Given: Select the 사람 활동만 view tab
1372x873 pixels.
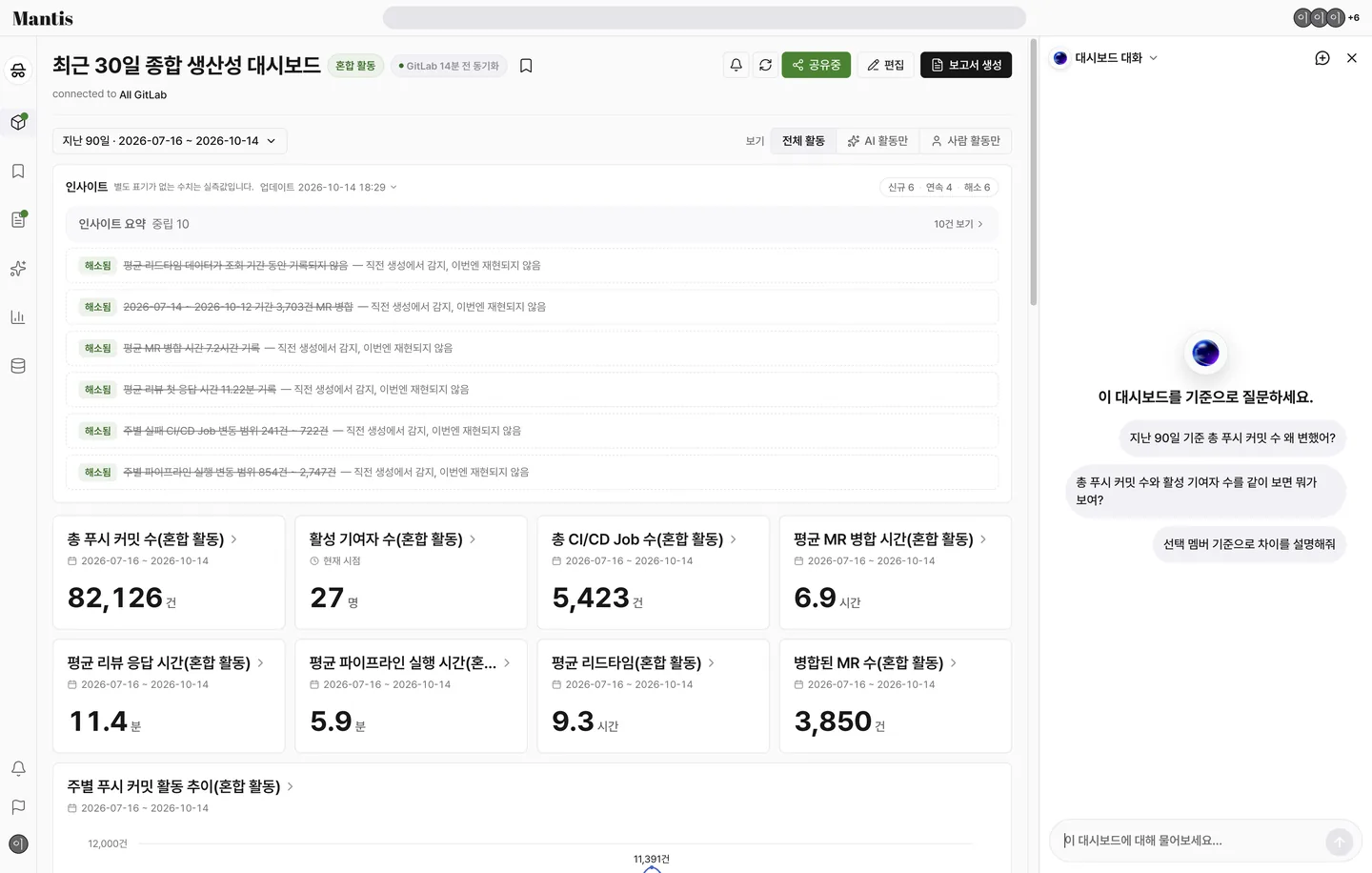Looking at the screenshot, I should point(965,141).
